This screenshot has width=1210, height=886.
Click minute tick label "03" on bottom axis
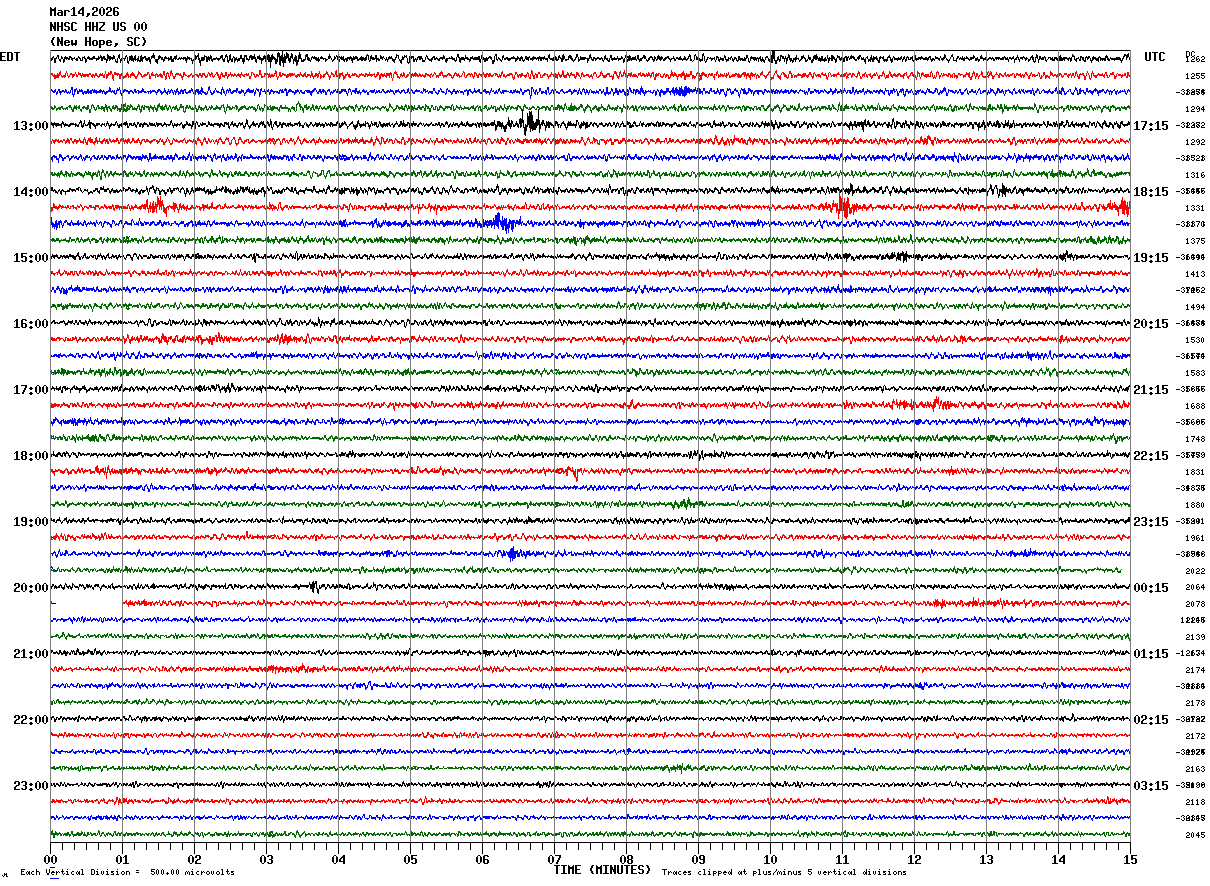[266, 859]
